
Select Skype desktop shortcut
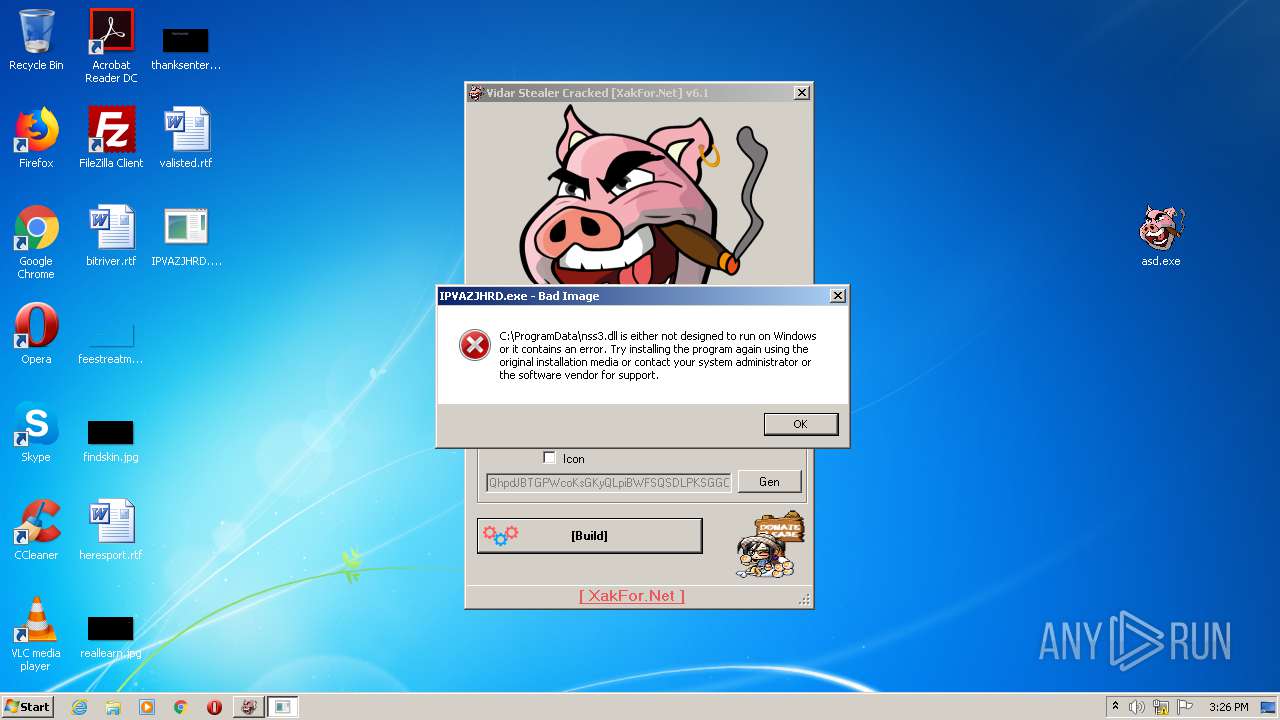point(36,432)
